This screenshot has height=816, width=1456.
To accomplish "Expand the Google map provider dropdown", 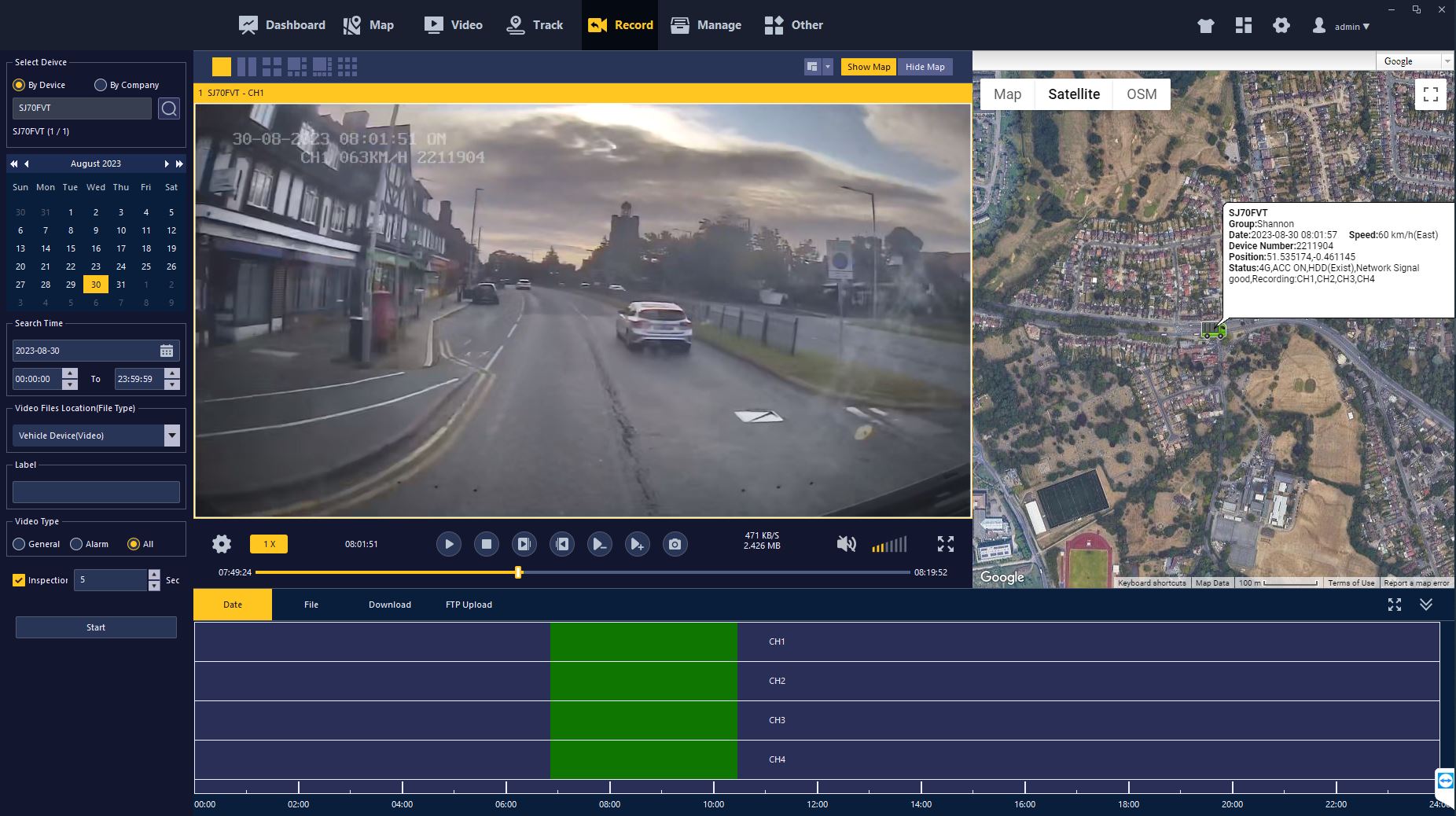I will pos(1446,61).
